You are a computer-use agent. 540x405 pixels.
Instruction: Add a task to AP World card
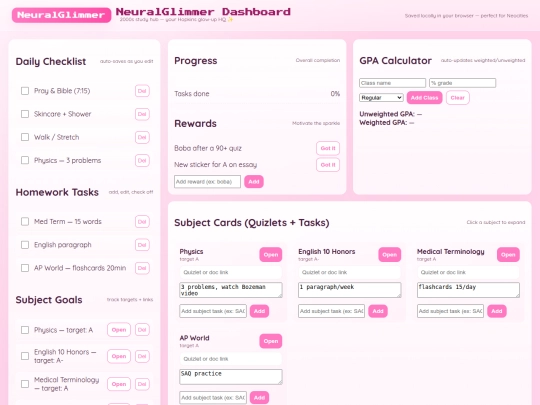[259, 397]
